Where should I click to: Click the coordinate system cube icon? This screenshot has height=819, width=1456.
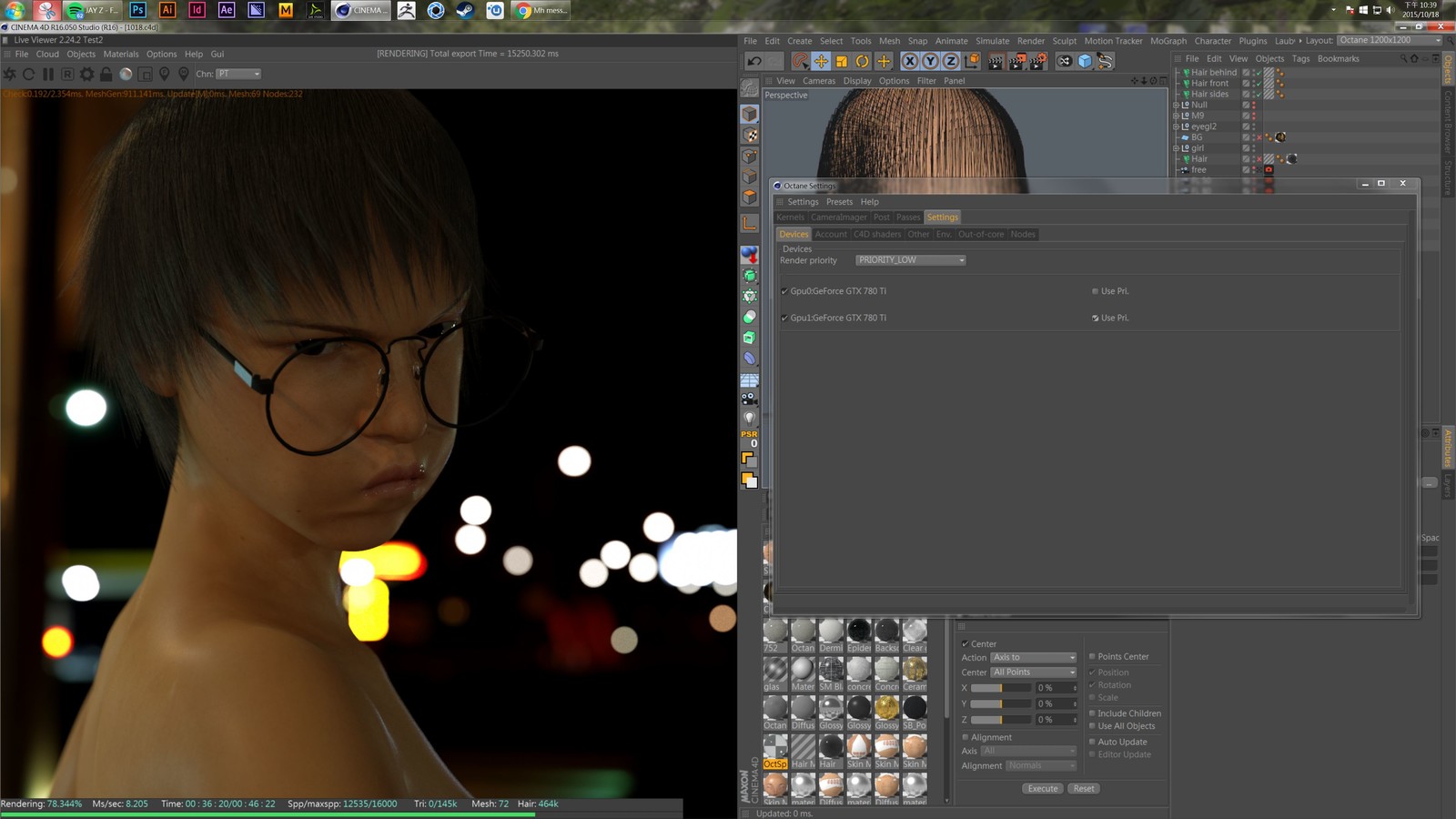972,61
